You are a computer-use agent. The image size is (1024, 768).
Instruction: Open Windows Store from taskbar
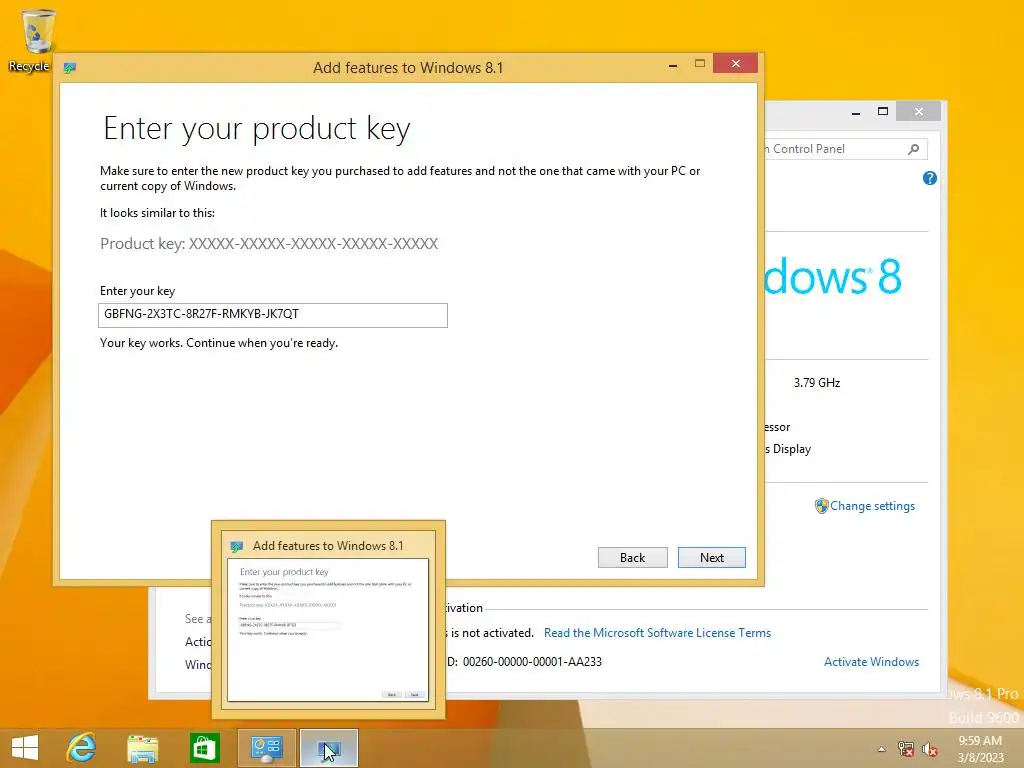pos(204,748)
